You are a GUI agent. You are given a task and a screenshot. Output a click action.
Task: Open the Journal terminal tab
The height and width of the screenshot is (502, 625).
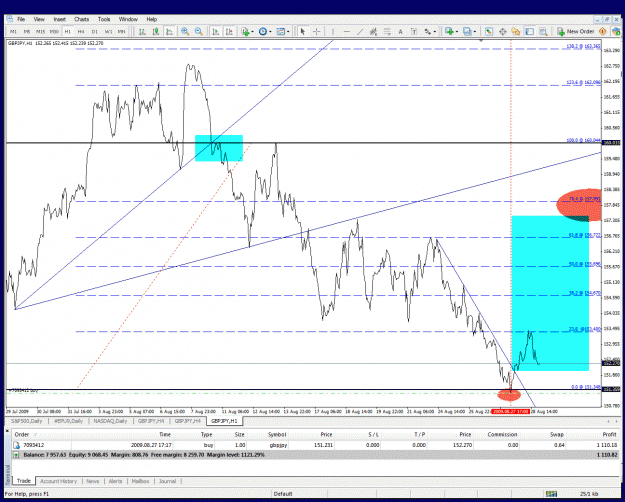[x=167, y=481]
